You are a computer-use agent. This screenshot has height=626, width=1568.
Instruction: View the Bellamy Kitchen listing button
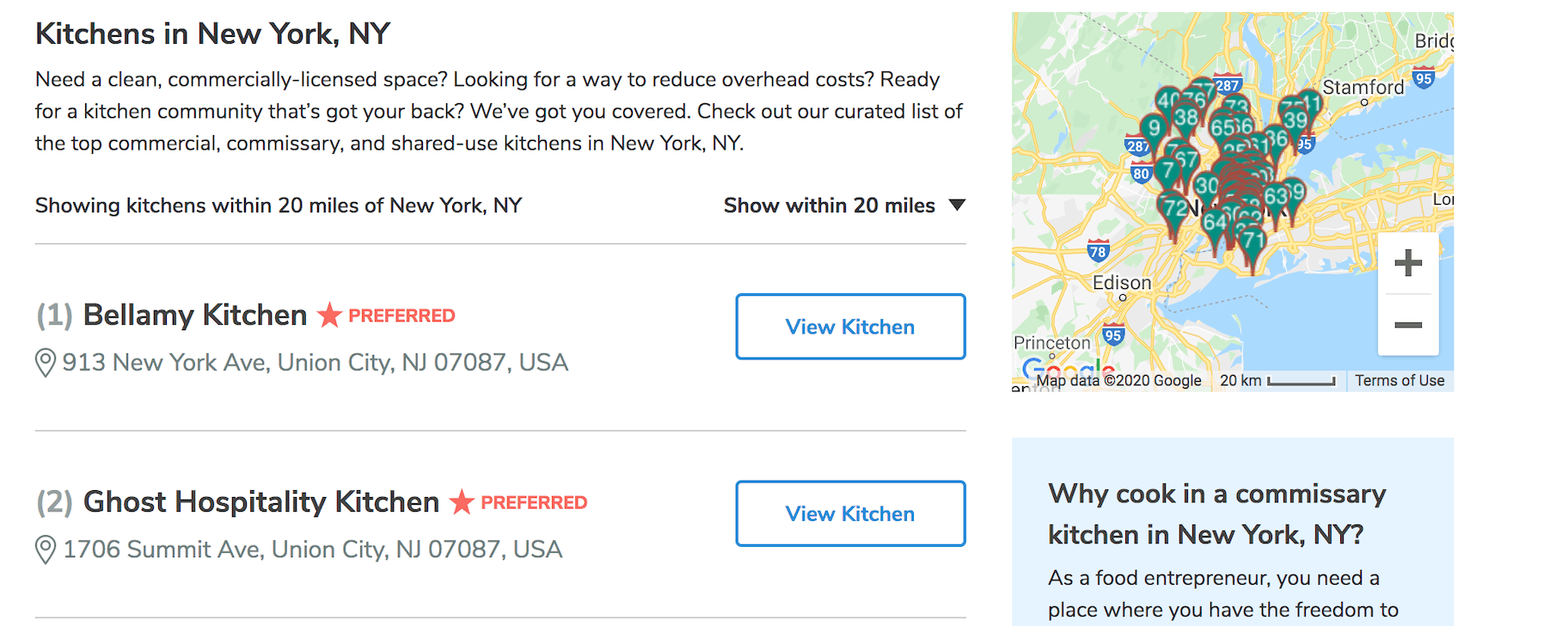[849, 327]
